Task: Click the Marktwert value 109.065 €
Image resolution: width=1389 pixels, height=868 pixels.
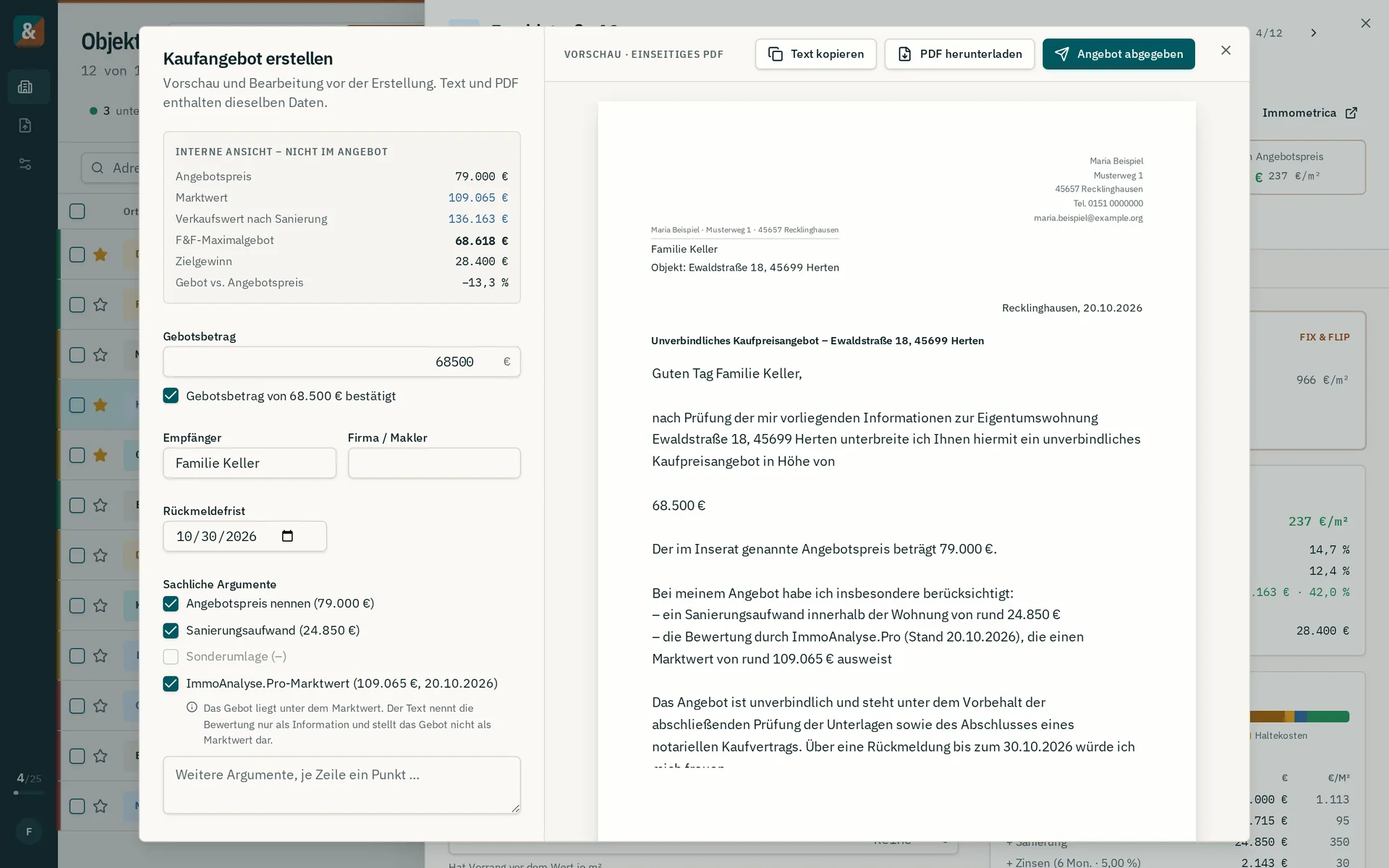Action: pyautogui.click(x=478, y=197)
